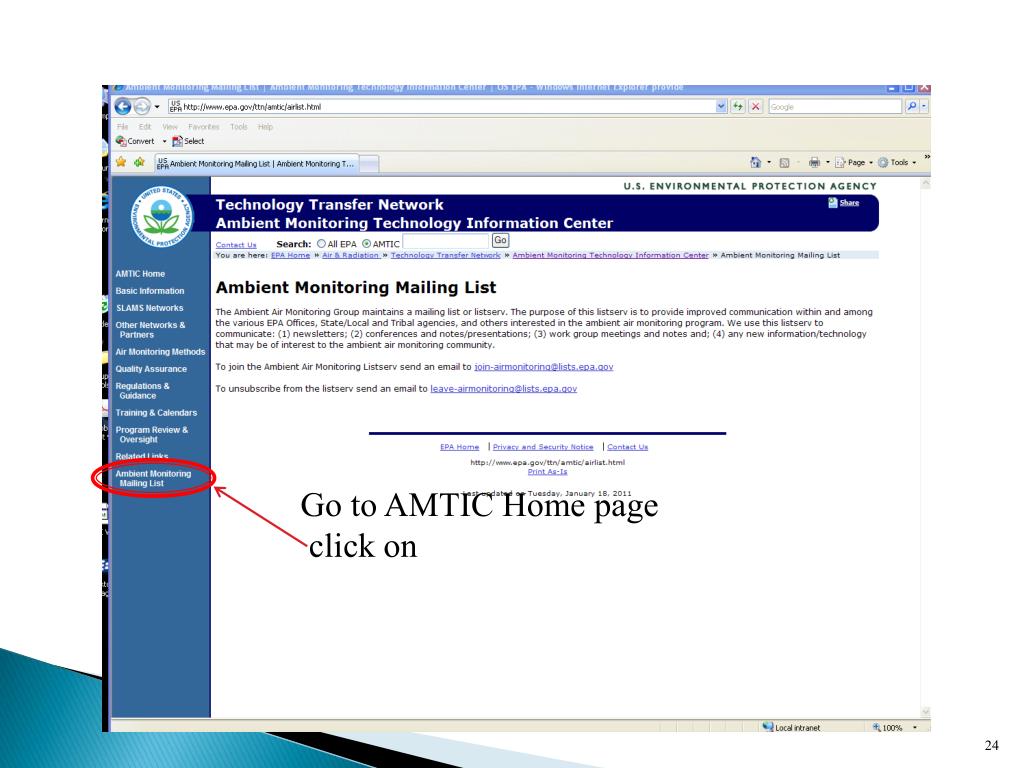Open footer Contact Us link
This screenshot has width=1024, height=768.
pyautogui.click(x=628, y=447)
